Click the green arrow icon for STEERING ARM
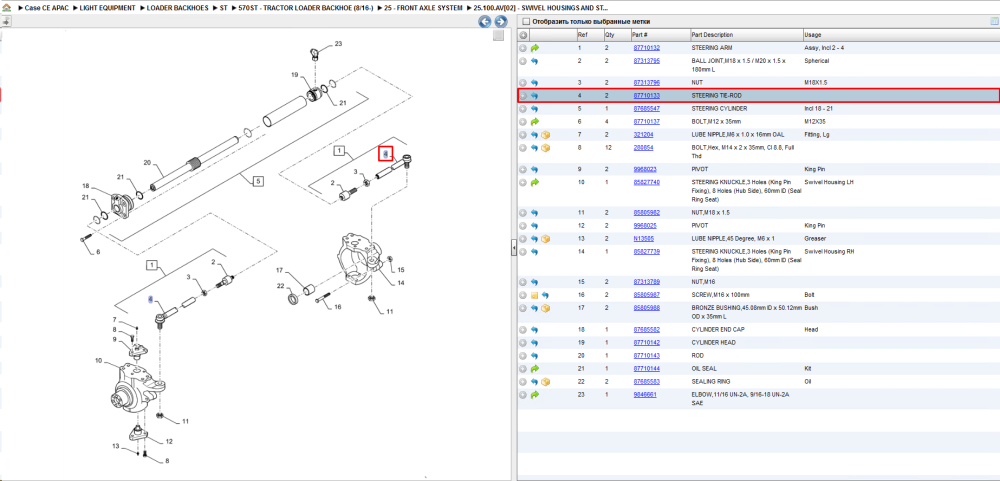The height and width of the screenshot is (481, 1000). click(534, 48)
